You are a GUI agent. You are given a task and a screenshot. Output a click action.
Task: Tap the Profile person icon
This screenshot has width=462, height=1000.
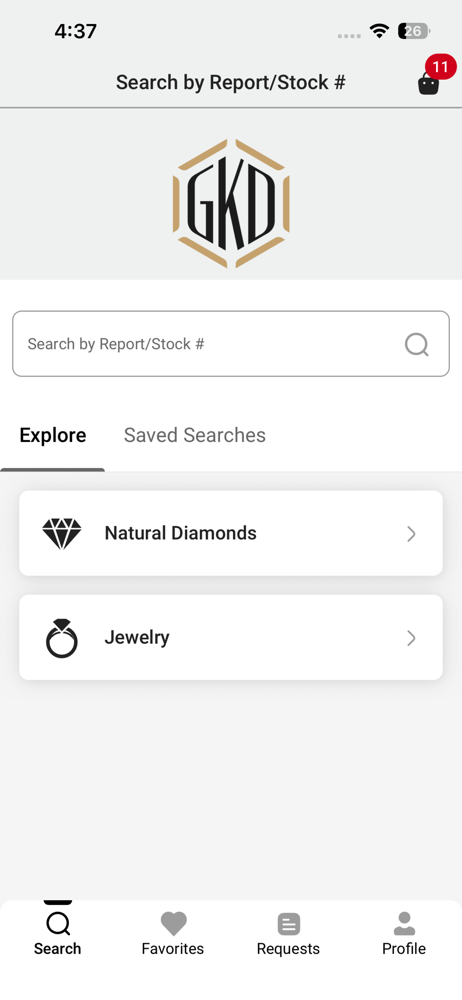coord(404,923)
